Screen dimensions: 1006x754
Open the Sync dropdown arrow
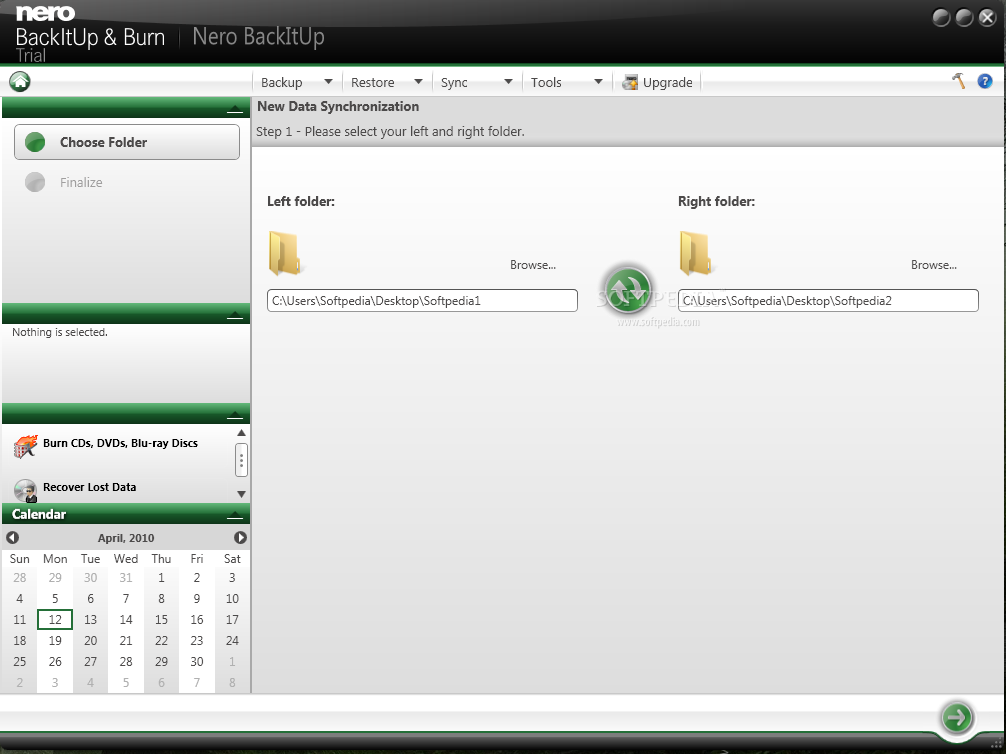(x=508, y=81)
